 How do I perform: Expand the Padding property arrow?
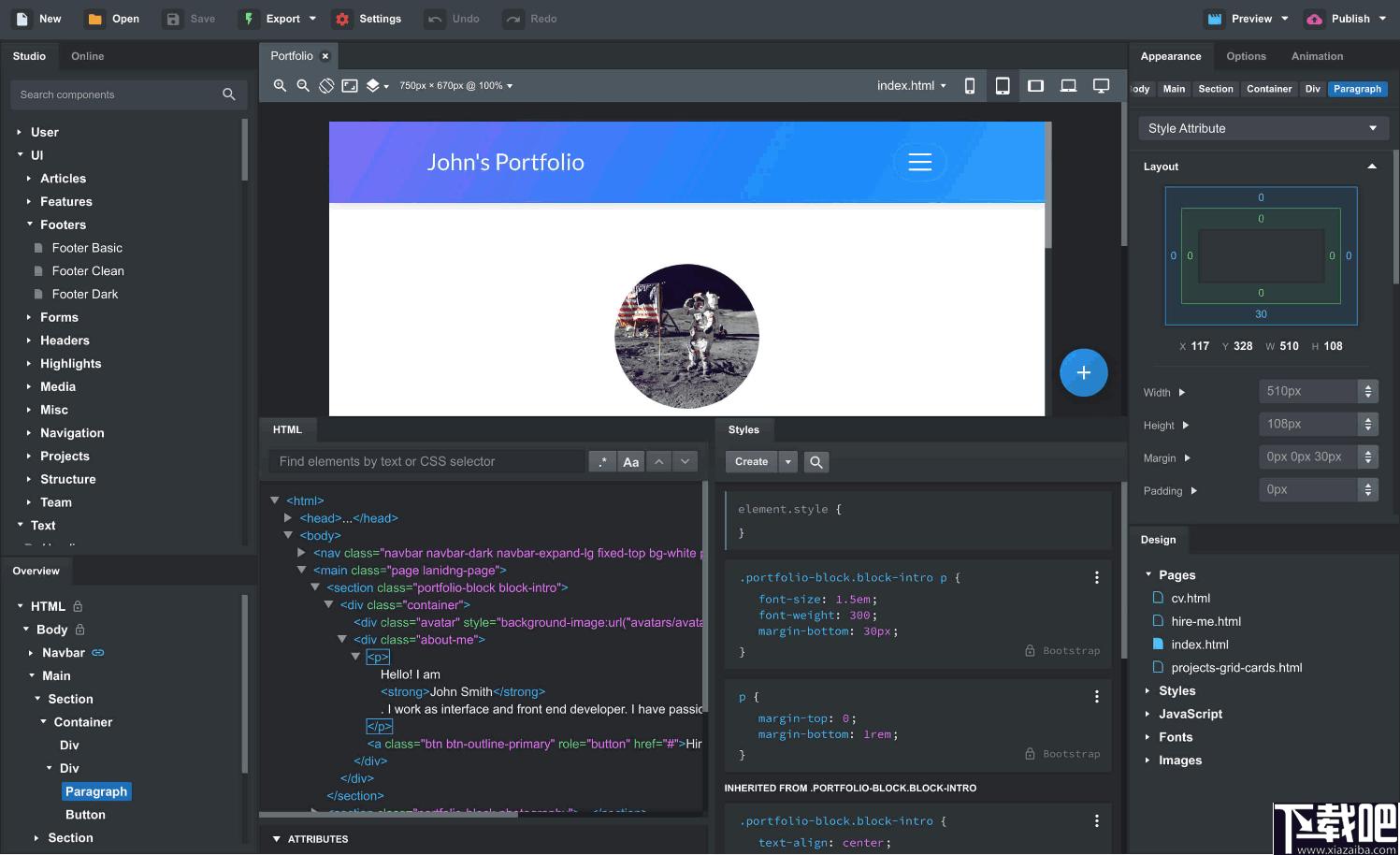coord(1193,490)
